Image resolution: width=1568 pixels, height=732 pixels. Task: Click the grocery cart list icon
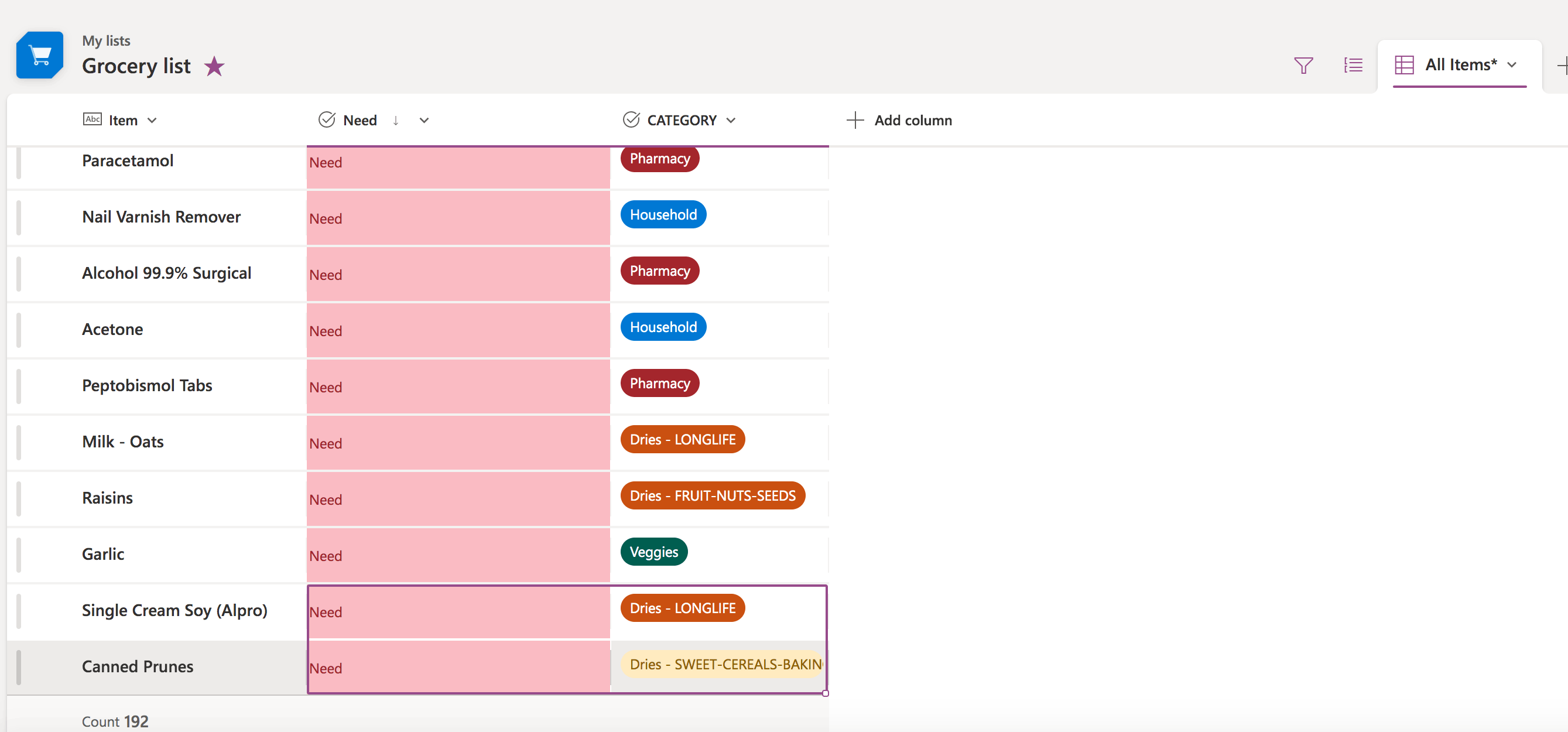click(40, 56)
